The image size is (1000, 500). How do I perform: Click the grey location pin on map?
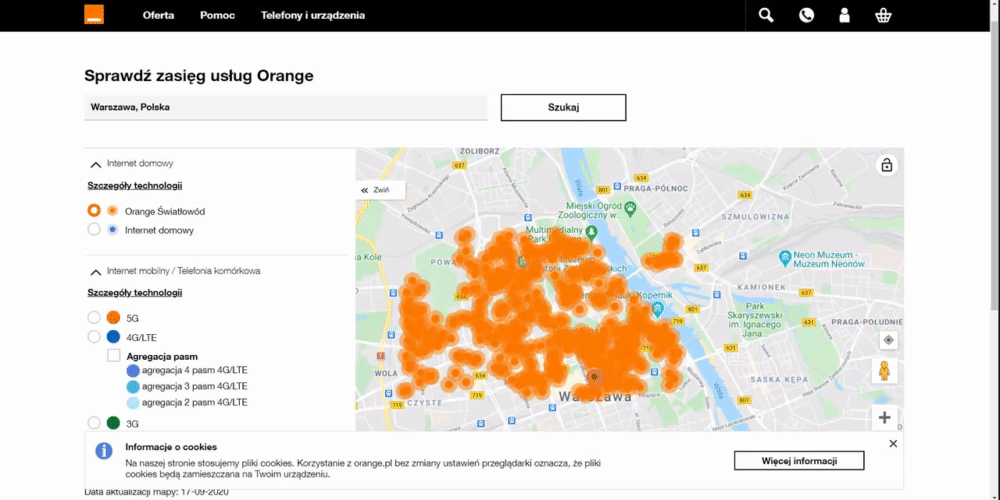tap(594, 378)
